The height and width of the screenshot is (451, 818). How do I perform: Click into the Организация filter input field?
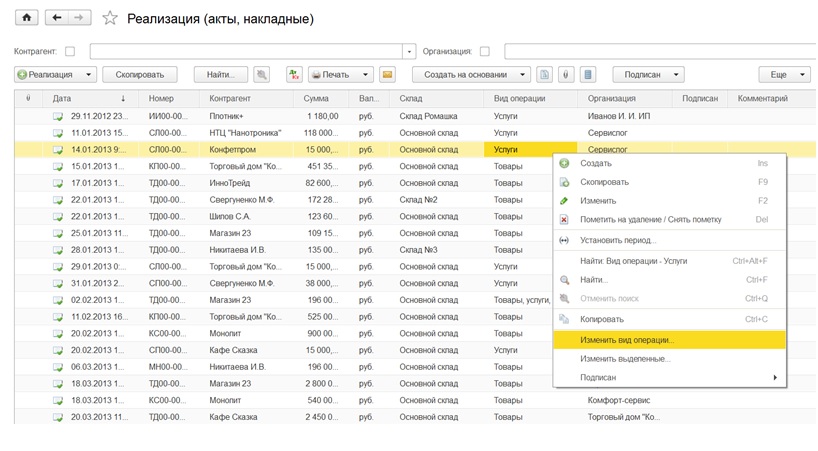[660, 51]
